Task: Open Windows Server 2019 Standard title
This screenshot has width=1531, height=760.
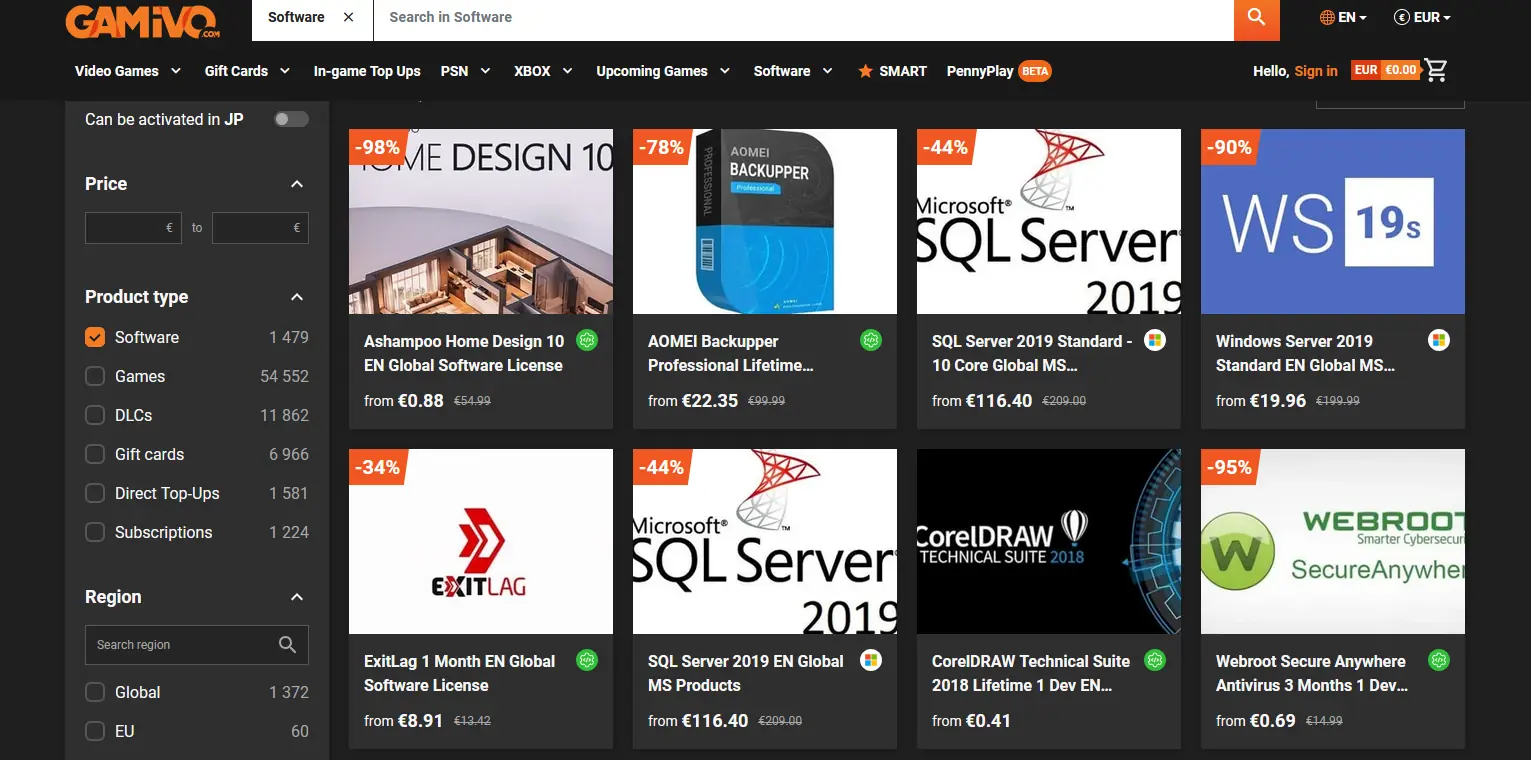Action: (x=1306, y=353)
